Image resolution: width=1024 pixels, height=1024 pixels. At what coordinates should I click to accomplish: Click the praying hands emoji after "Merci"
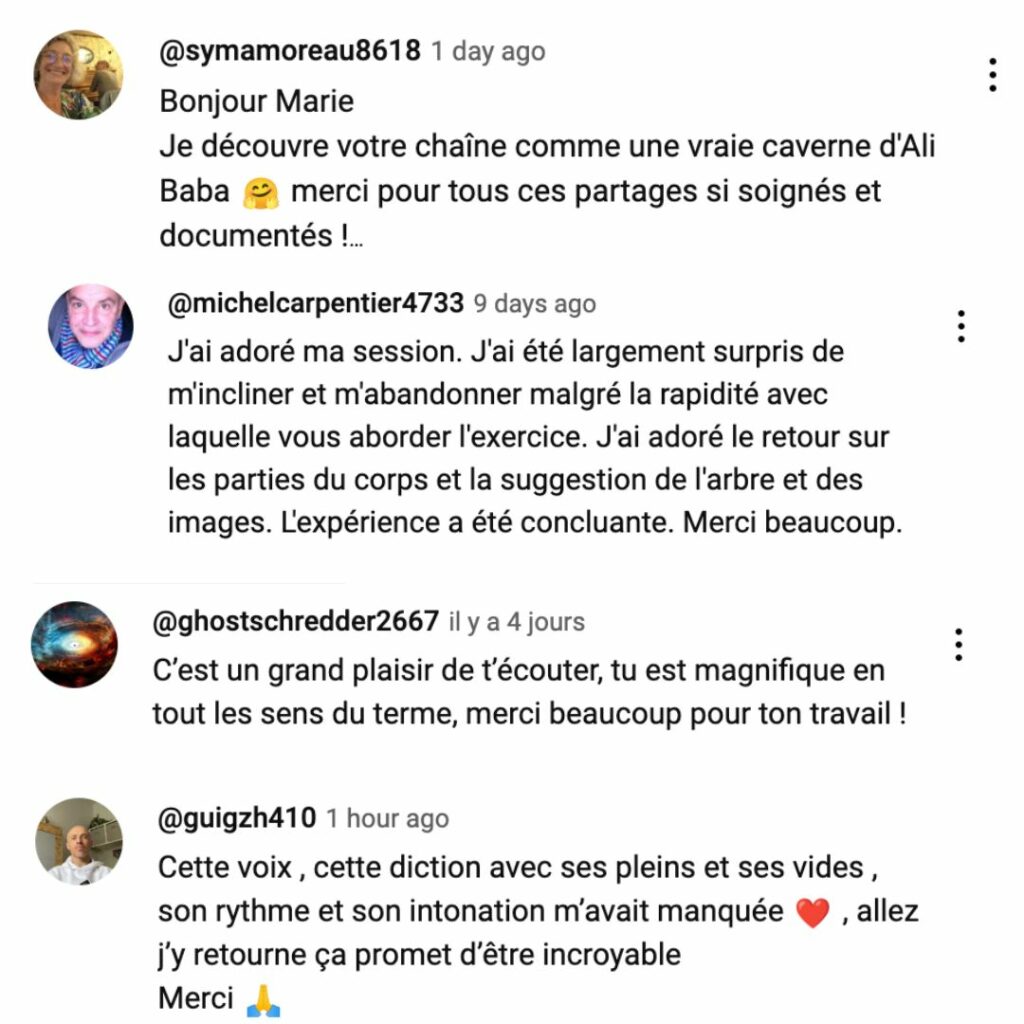tap(263, 1000)
